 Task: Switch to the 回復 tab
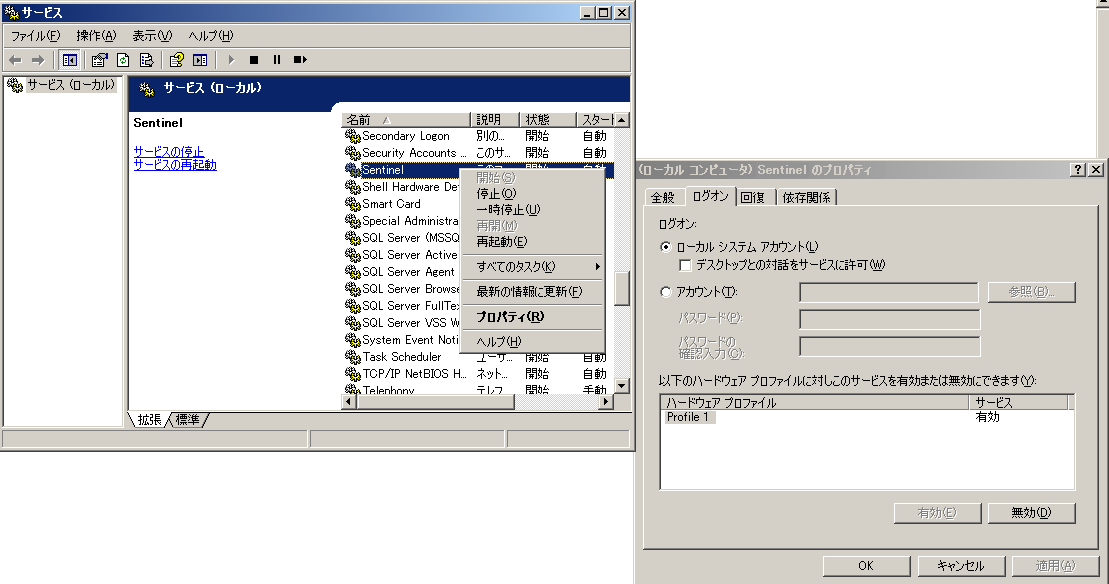click(x=753, y=197)
